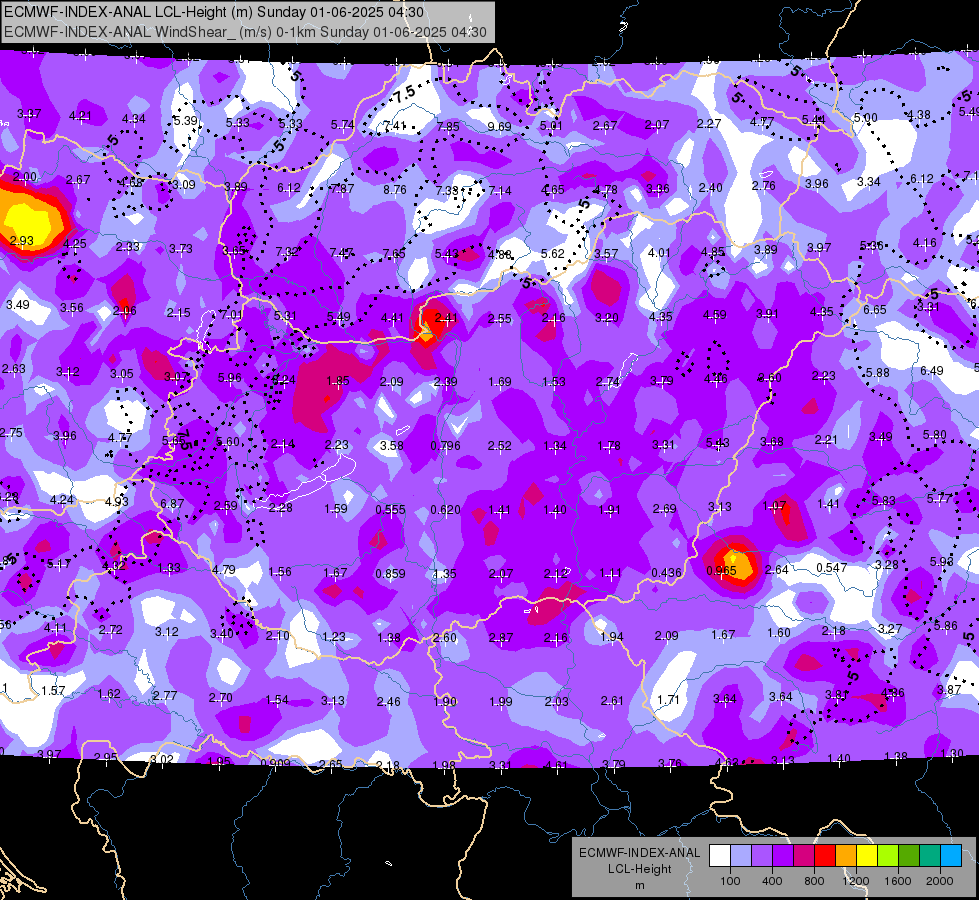This screenshot has height=900, width=979.
Task: Click the grid value '1.71'
Action: click(668, 699)
